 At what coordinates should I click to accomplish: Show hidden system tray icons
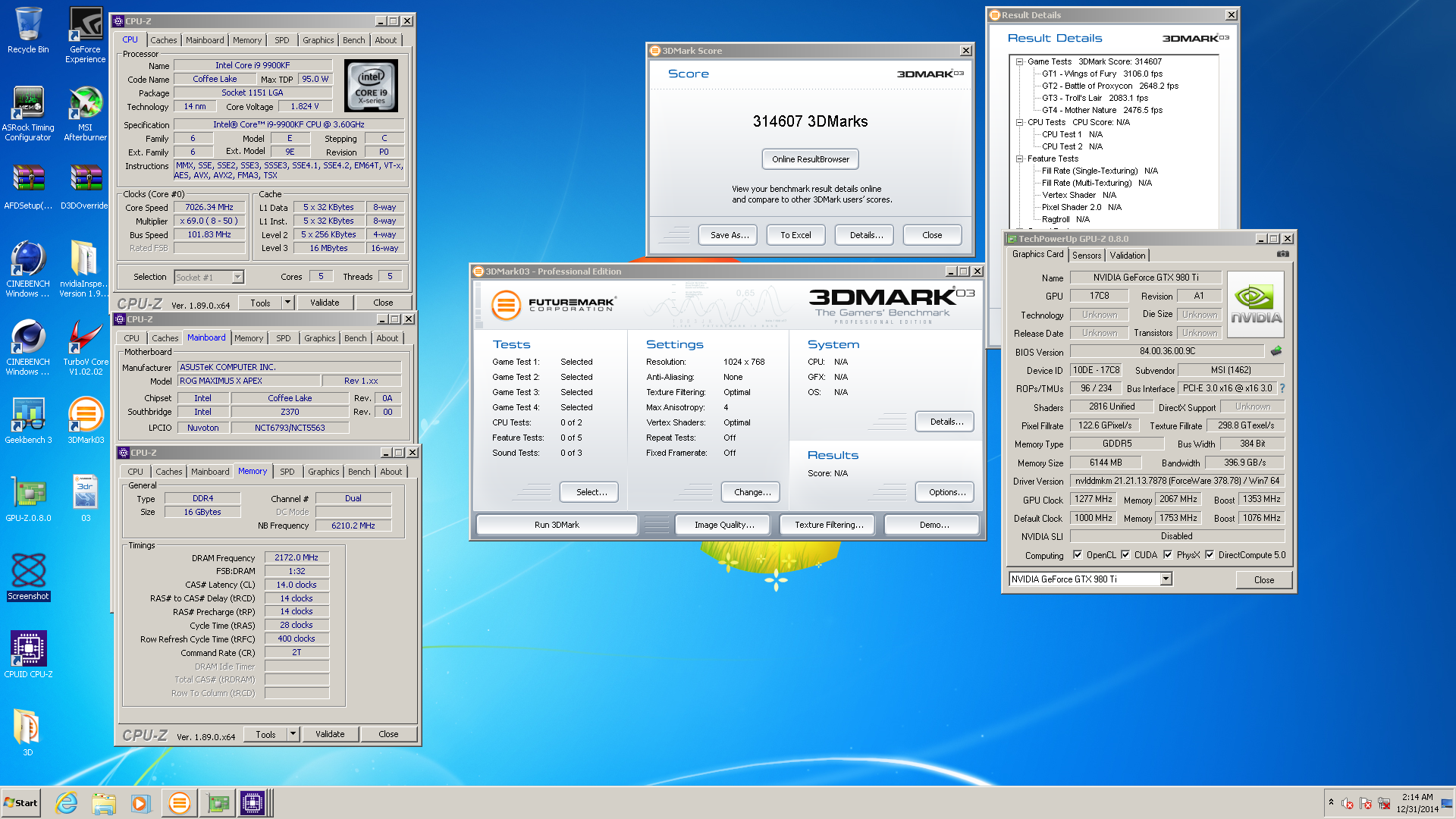point(1331,802)
